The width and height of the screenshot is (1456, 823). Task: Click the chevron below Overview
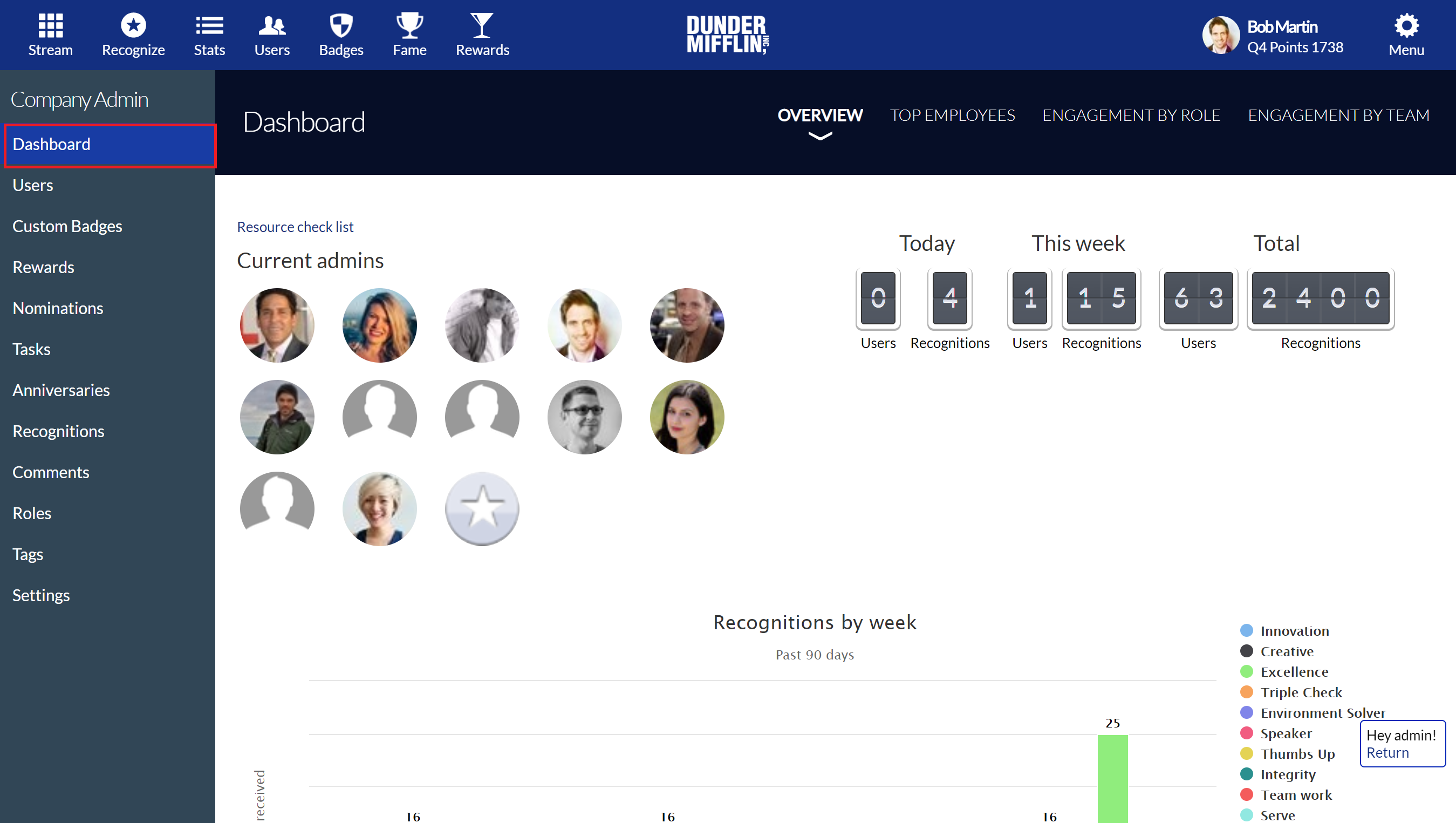(x=820, y=135)
